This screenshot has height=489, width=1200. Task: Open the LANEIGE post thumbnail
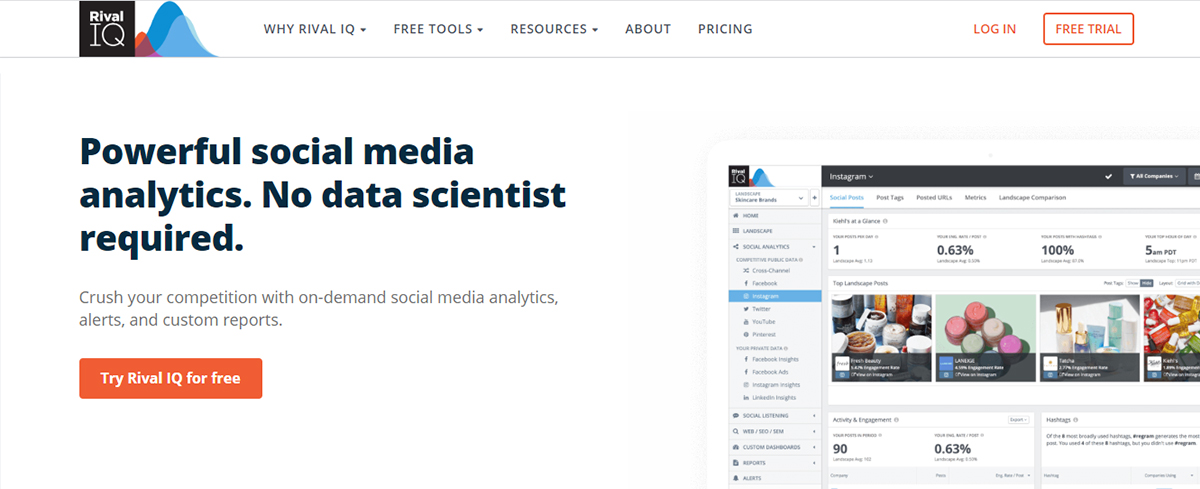point(985,338)
